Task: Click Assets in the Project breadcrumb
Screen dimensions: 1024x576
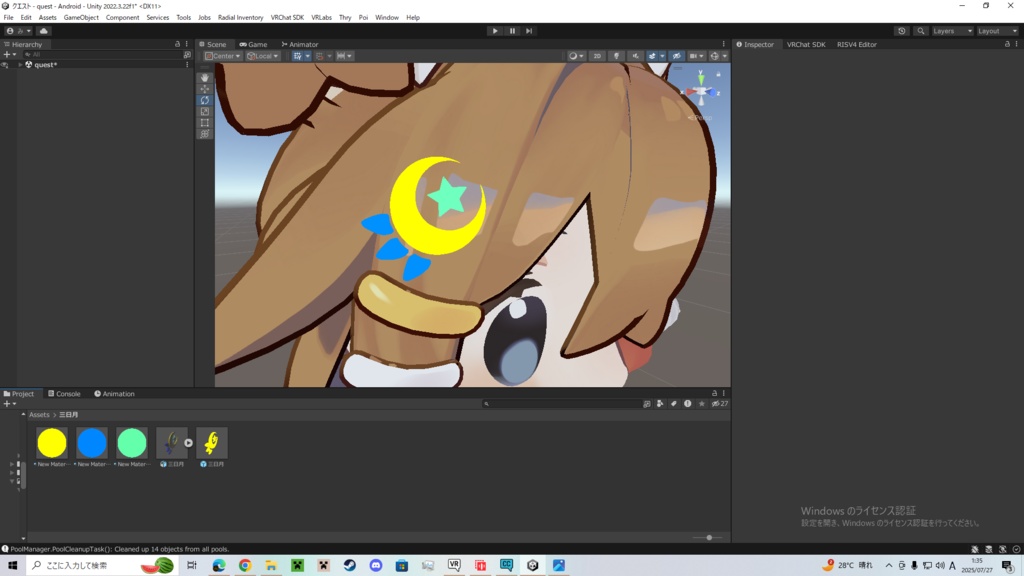Action: click(x=39, y=415)
